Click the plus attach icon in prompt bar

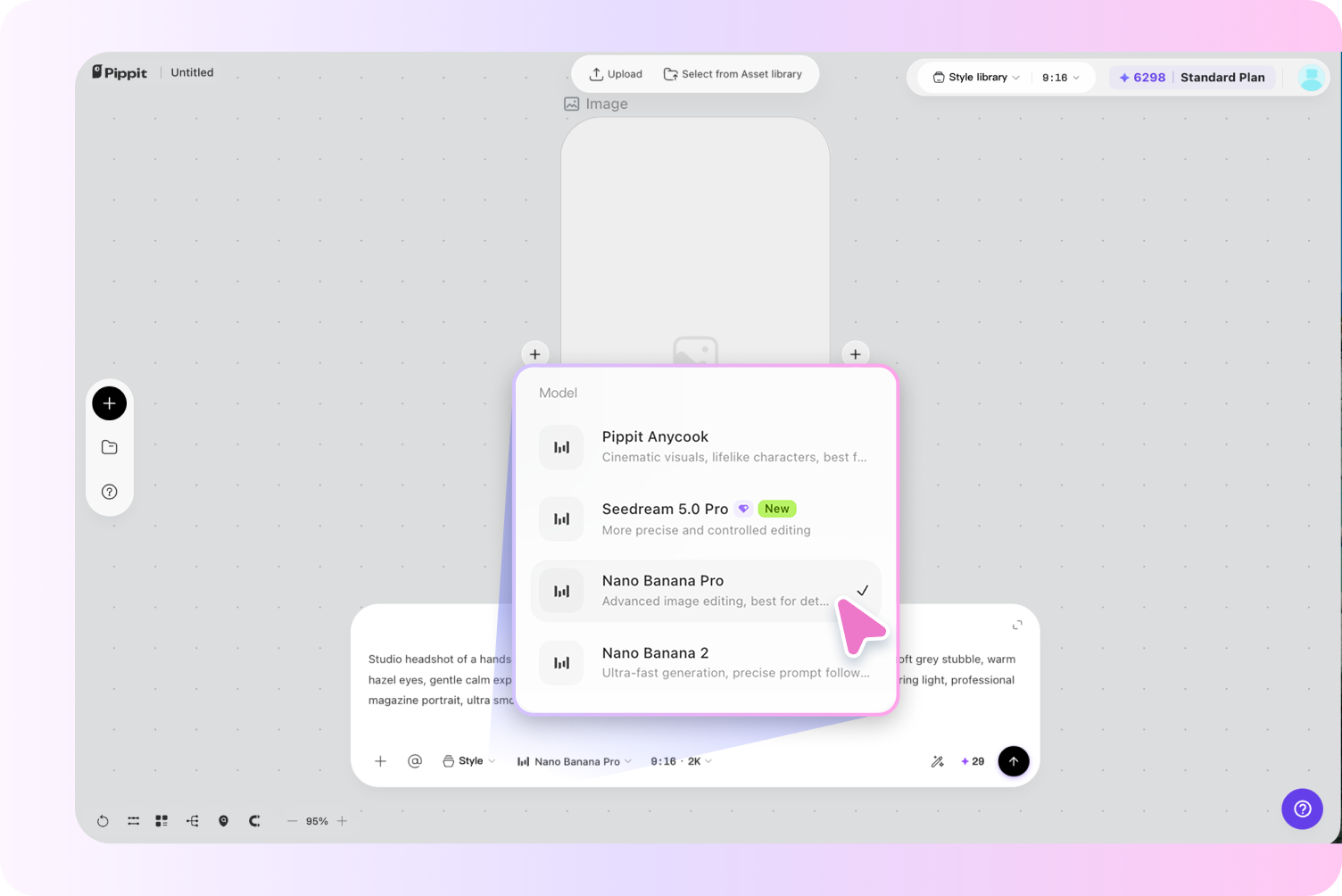pyautogui.click(x=381, y=761)
